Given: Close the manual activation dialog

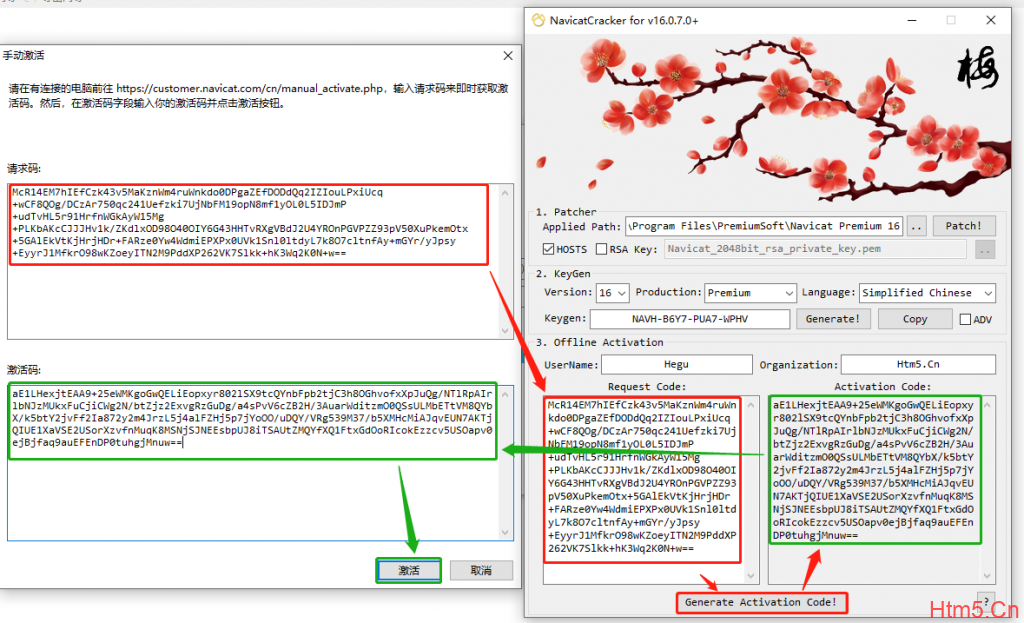Looking at the screenshot, I should coord(508,56).
